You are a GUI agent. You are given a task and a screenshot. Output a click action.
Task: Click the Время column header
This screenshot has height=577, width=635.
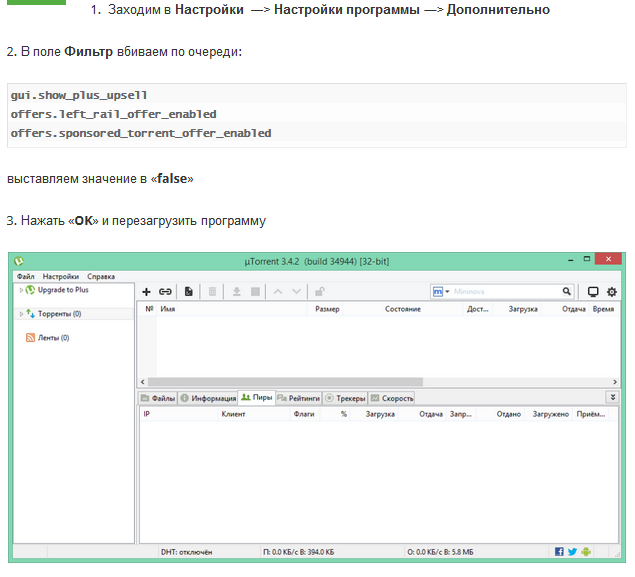pos(603,309)
